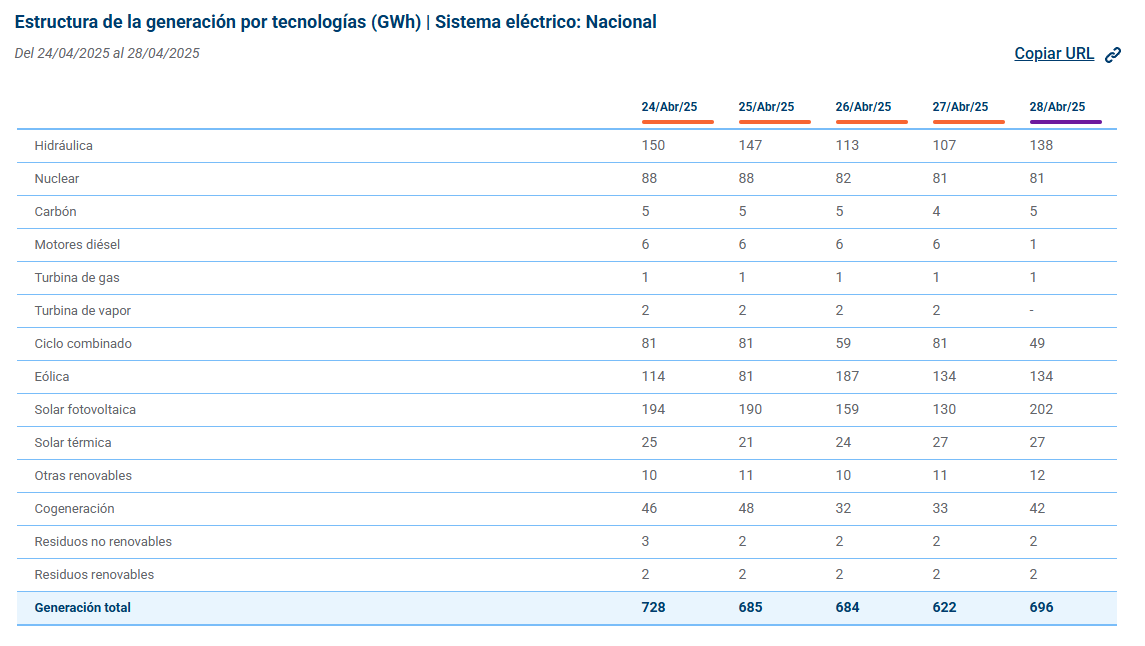The height and width of the screenshot is (646, 1145).
Task: Click the Solar fotovoltaica row label
Action: coord(85,409)
